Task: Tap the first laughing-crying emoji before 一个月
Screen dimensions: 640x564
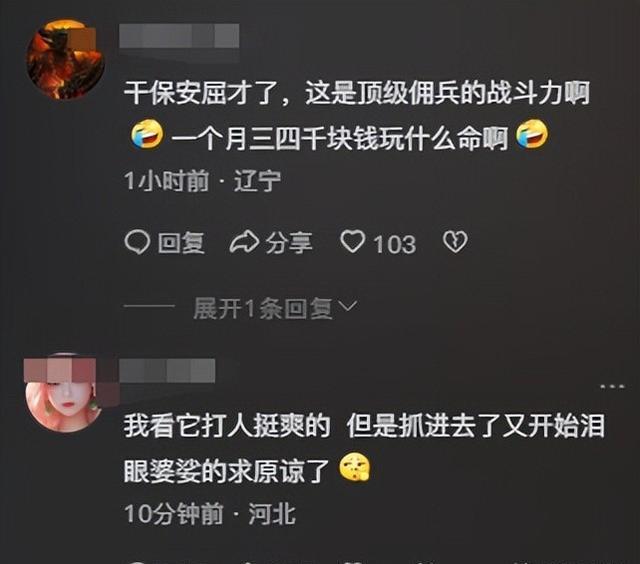Action: [147, 135]
